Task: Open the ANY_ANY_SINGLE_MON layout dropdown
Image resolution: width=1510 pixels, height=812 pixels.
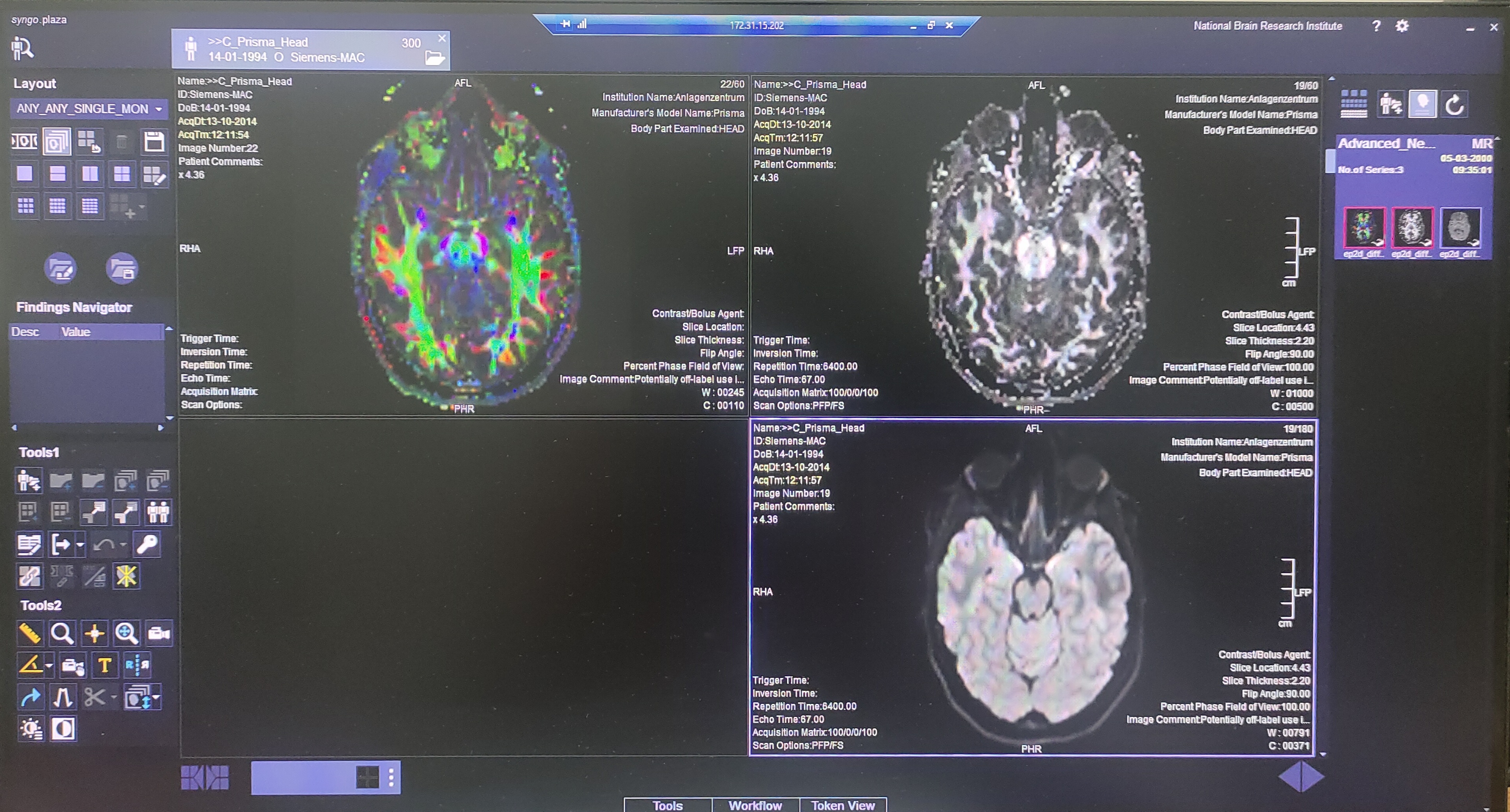Action: pos(158,109)
